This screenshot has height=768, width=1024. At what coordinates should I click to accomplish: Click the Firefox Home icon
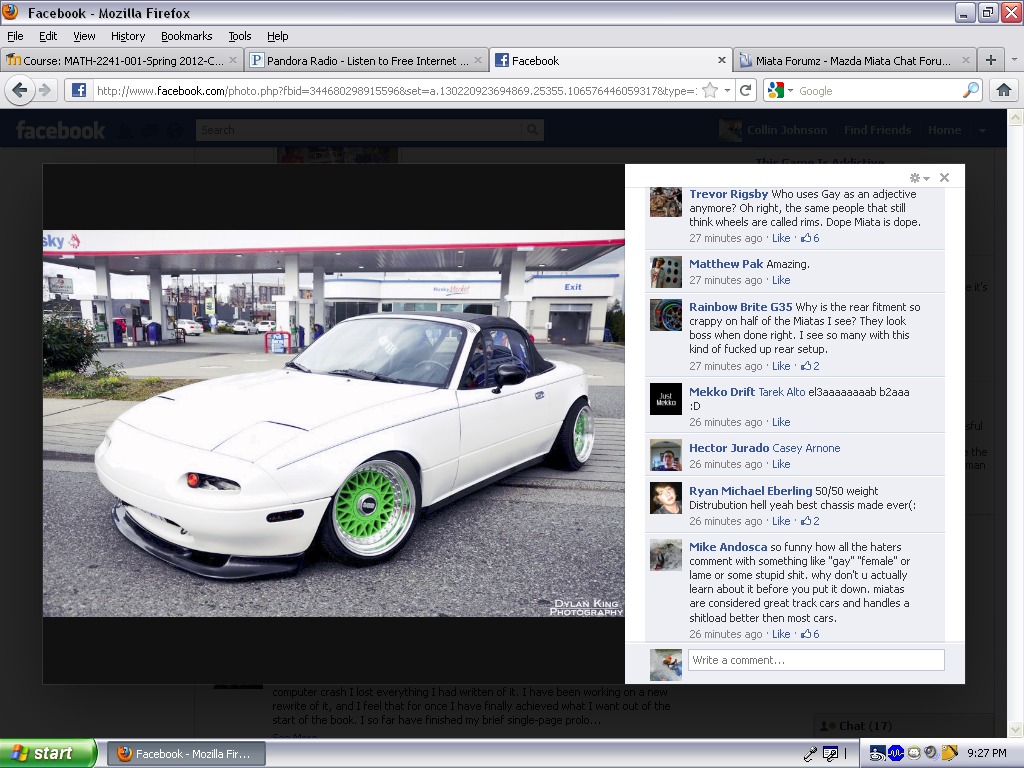point(1004,90)
